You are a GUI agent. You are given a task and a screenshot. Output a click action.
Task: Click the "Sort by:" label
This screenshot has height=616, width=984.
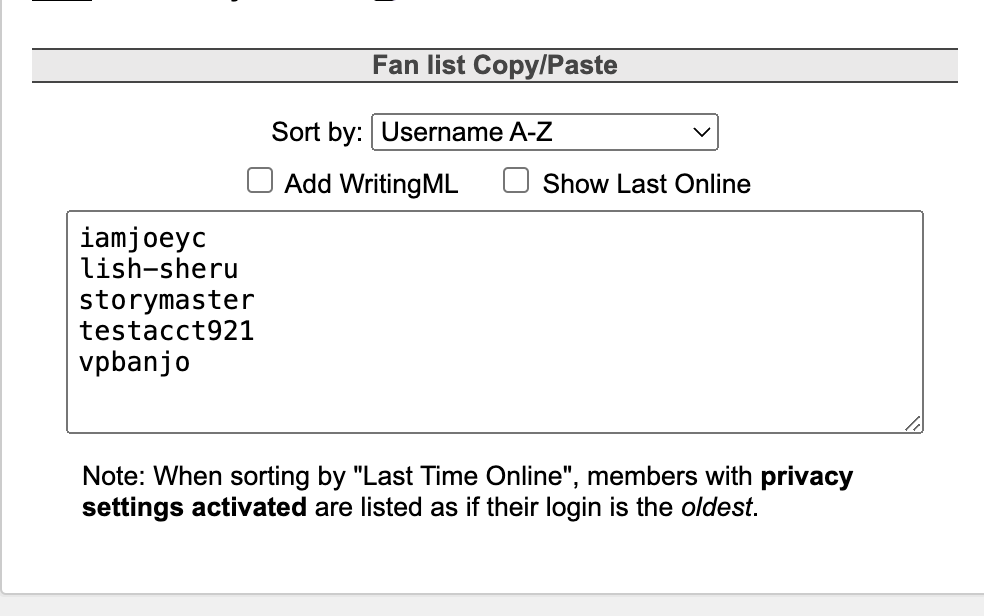tap(317, 132)
